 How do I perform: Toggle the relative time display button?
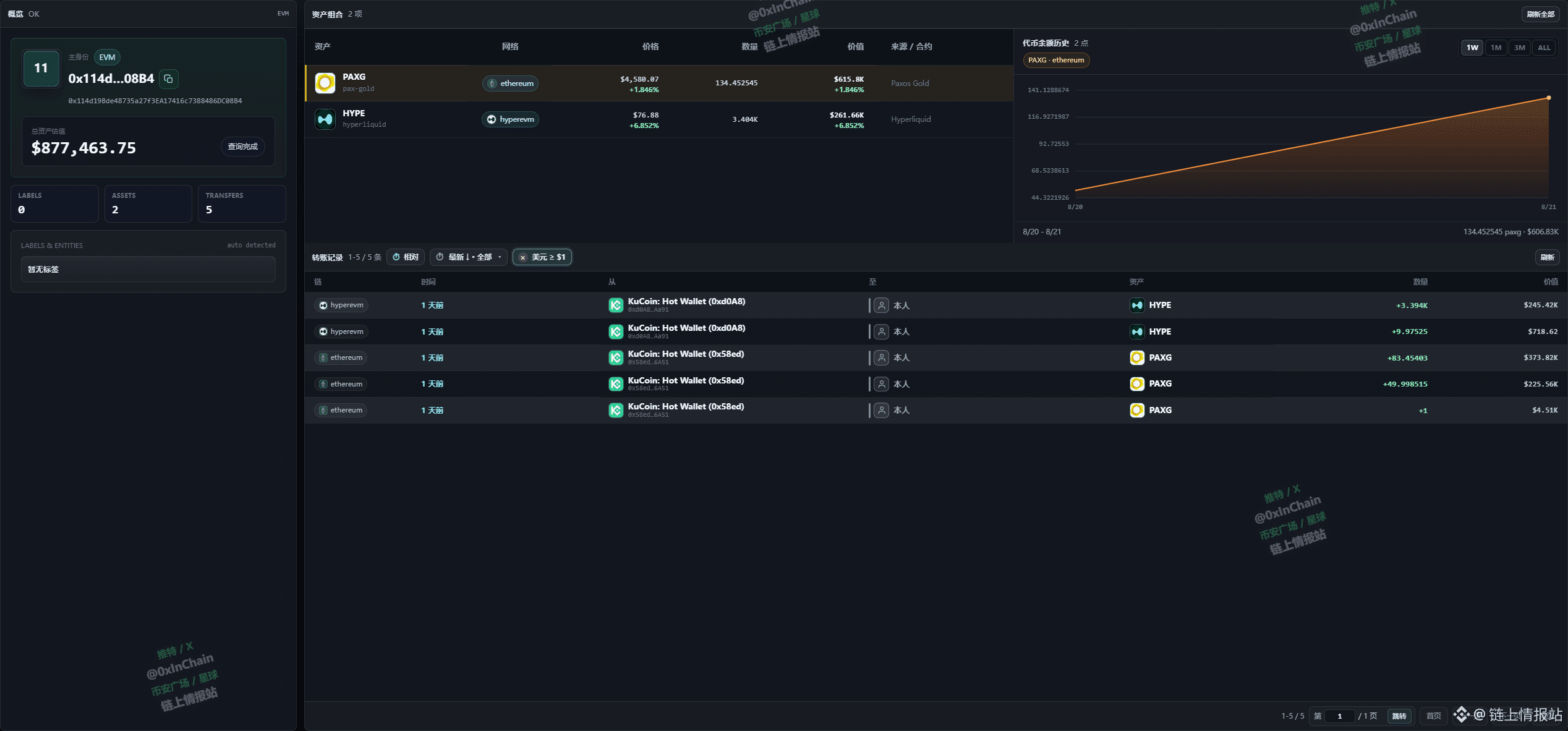406,257
